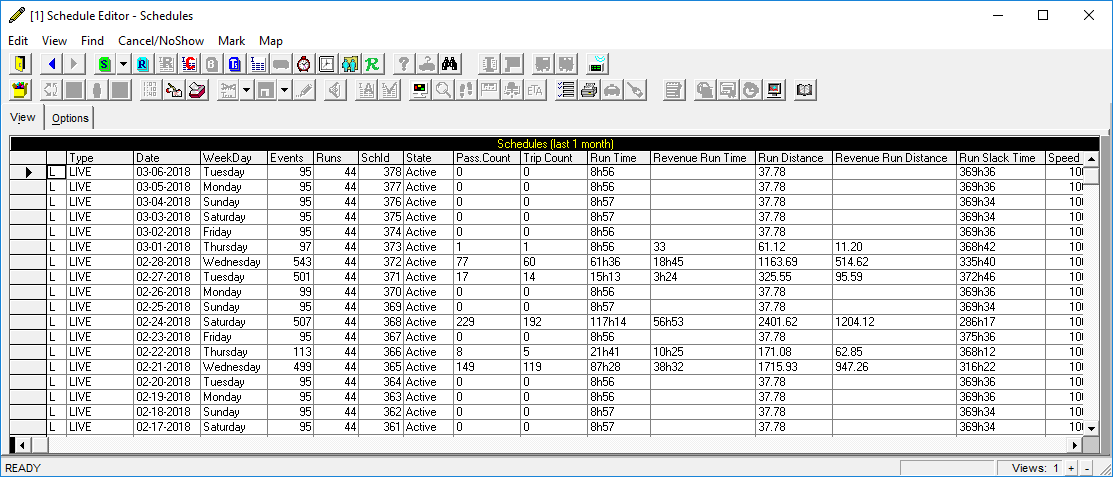Click the monitor with picture icon
Screen dimensions: 1113x477
774,90
